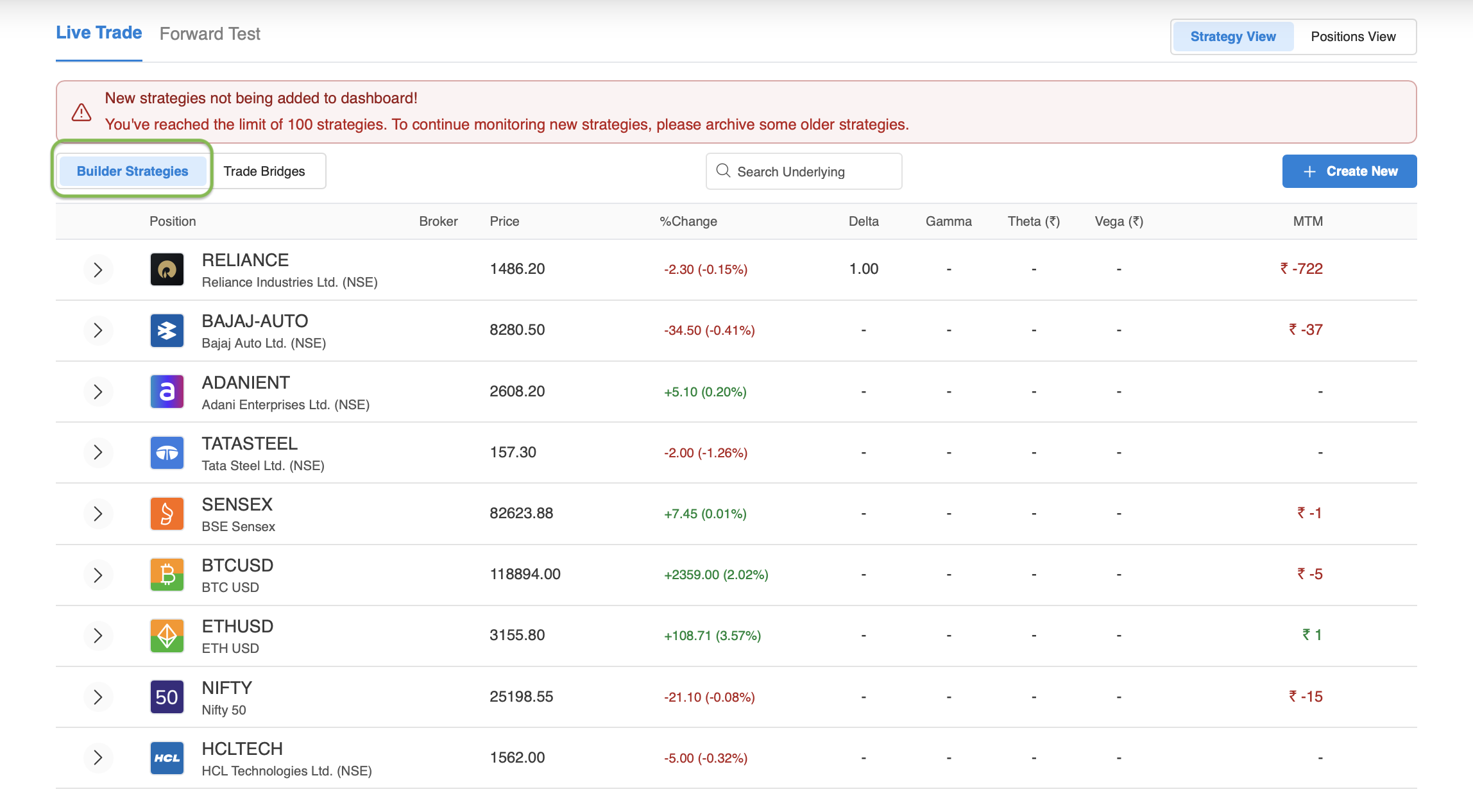Click Tata Steel change -2.00 (-1.26%)
The width and height of the screenshot is (1473, 812).
pos(706,453)
